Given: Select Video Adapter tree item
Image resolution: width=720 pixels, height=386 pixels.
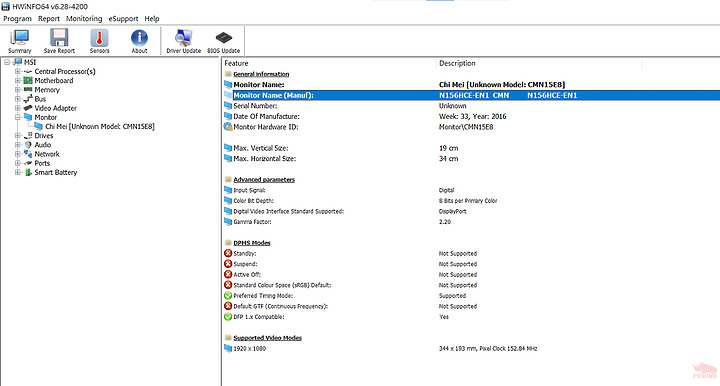Looking at the screenshot, I should click(56, 108).
